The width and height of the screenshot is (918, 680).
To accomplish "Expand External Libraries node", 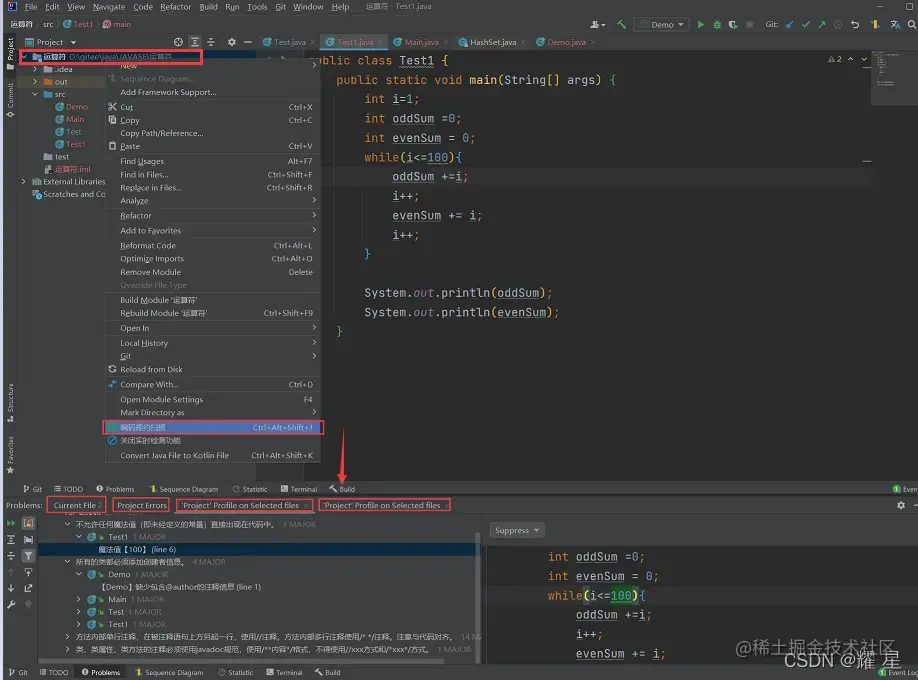I will [23, 182].
